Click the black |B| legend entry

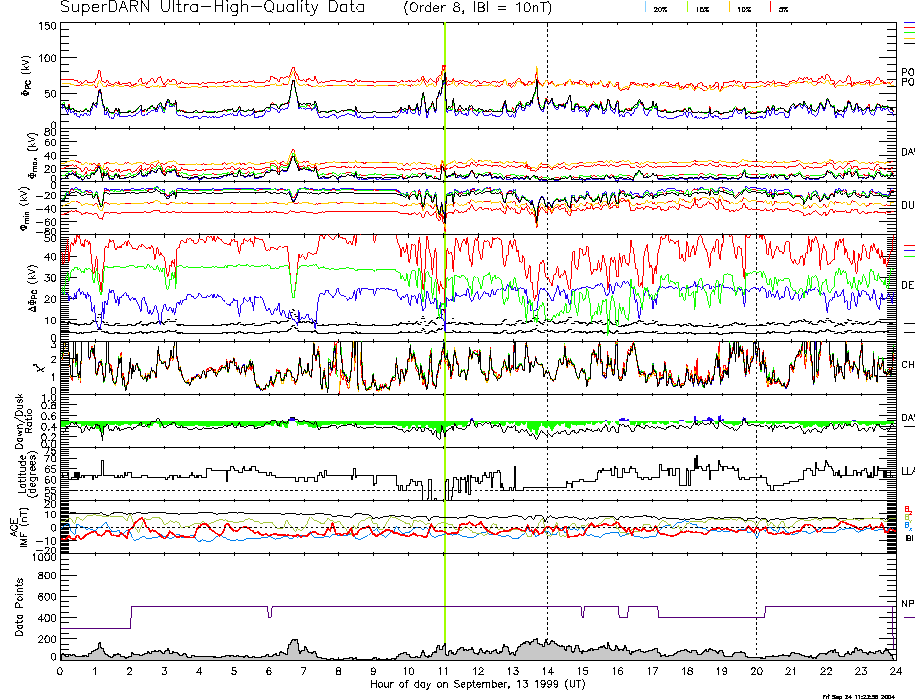point(909,538)
